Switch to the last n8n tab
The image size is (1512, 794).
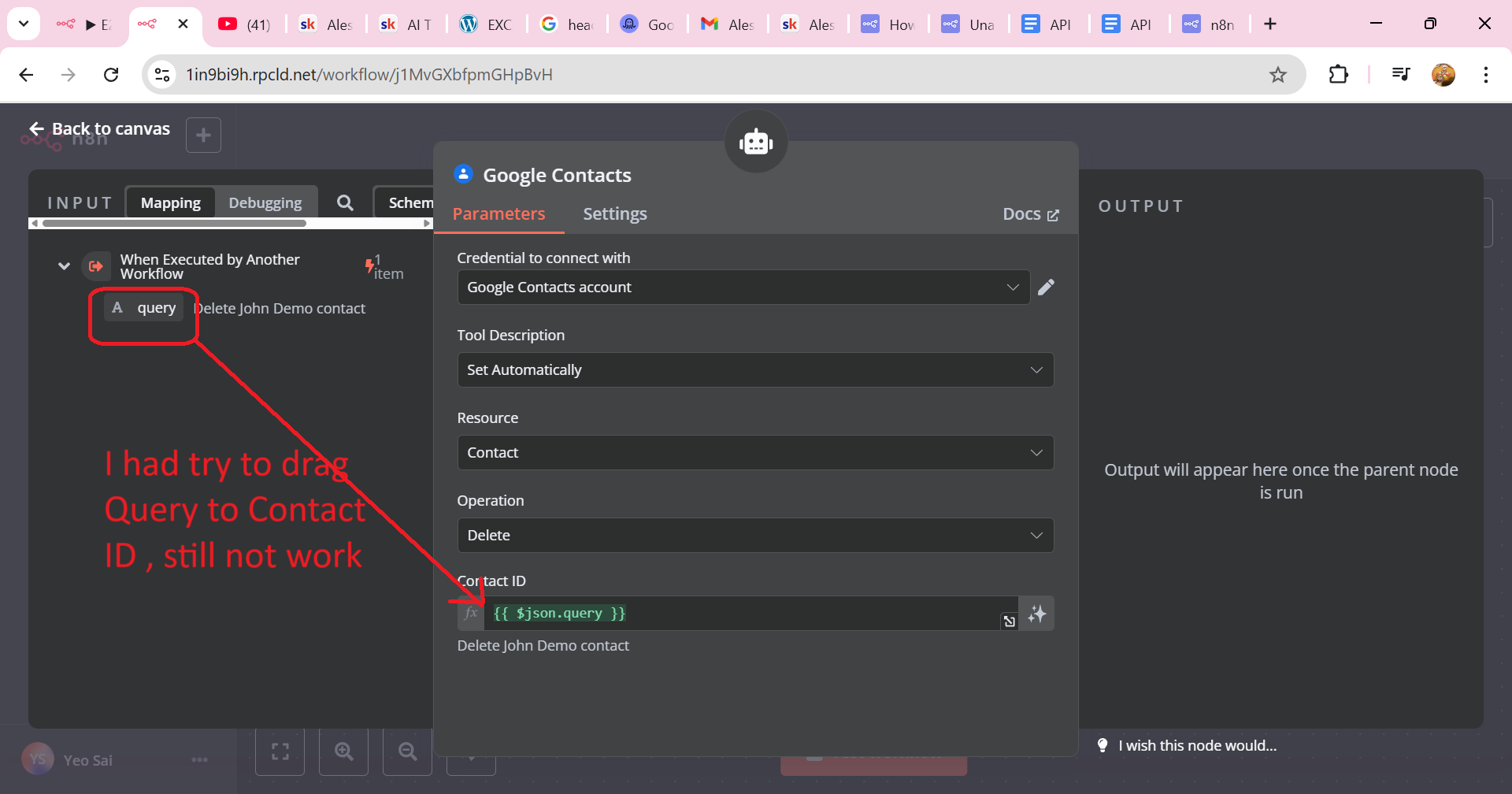click(x=1209, y=24)
